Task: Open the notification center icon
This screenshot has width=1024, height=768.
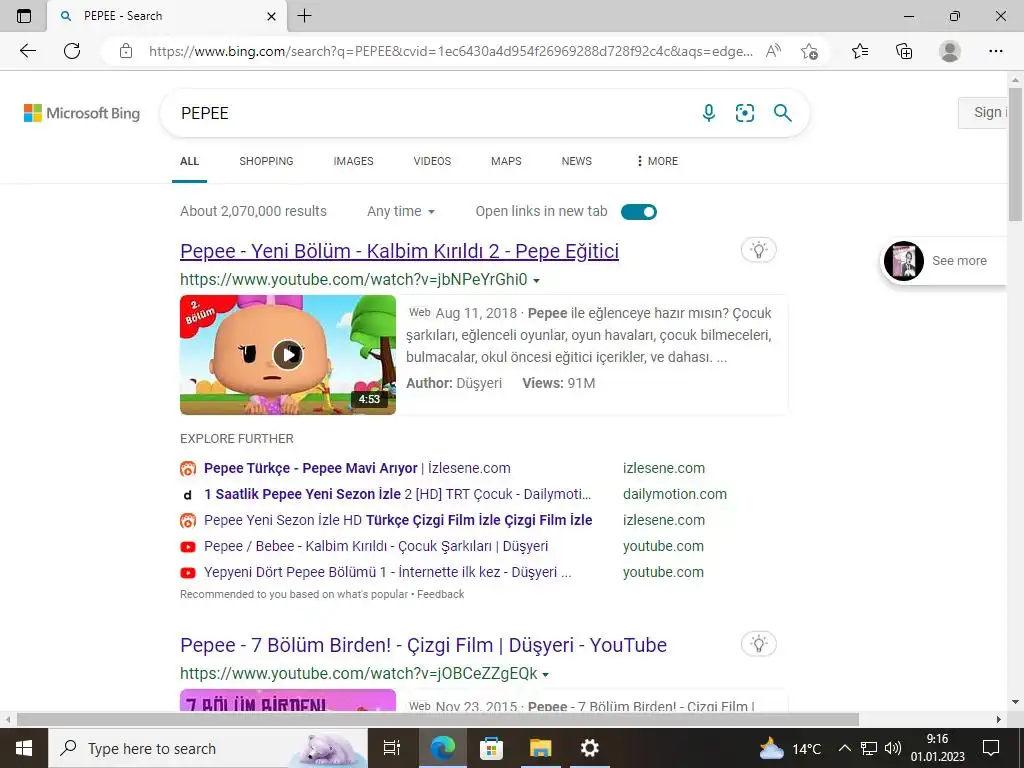Action: [x=991, y=748]
